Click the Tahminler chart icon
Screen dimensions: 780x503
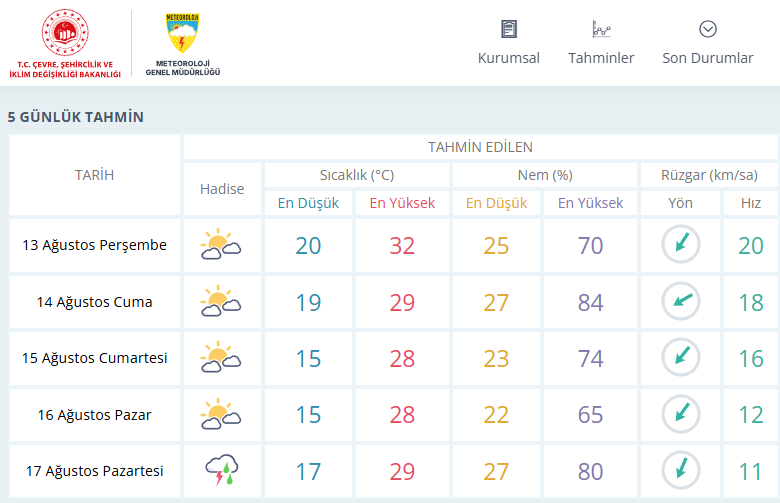601,29
